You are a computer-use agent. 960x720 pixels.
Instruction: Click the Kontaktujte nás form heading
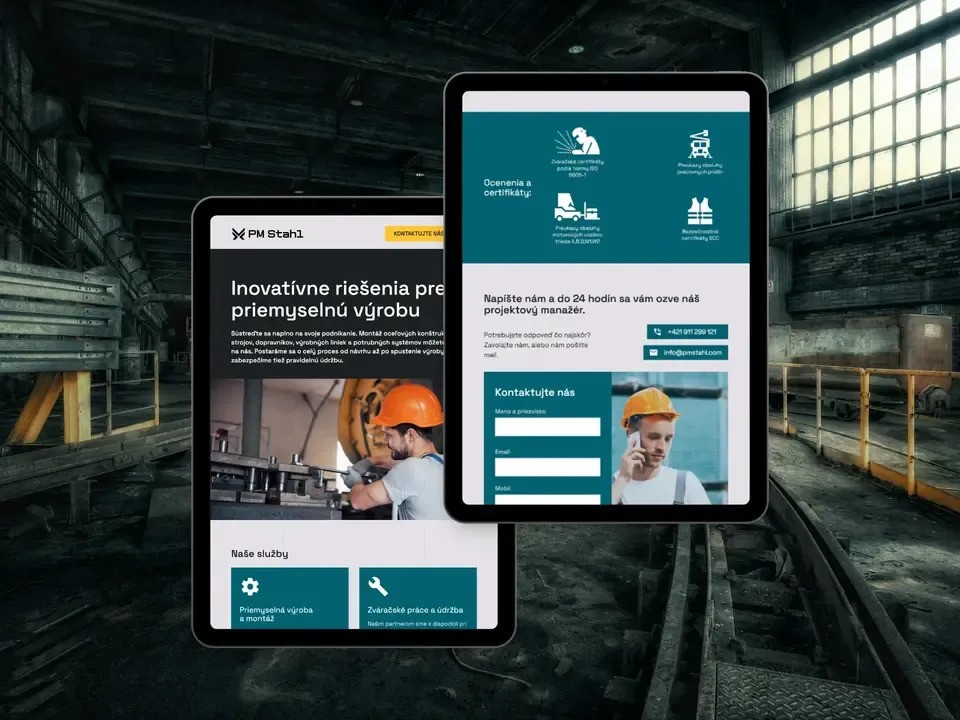534,392
